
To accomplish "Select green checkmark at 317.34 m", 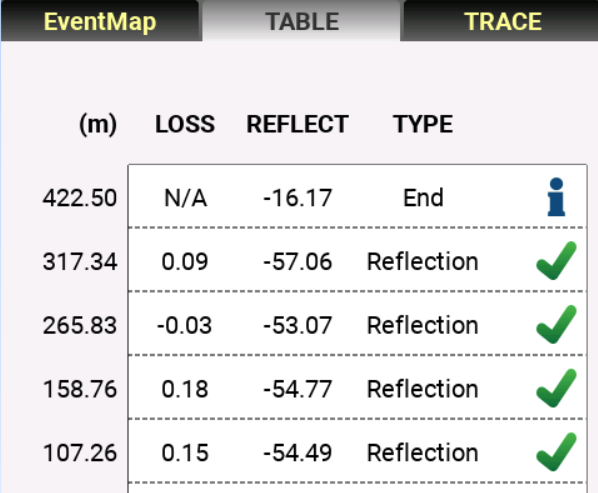I will coord(556,261).
